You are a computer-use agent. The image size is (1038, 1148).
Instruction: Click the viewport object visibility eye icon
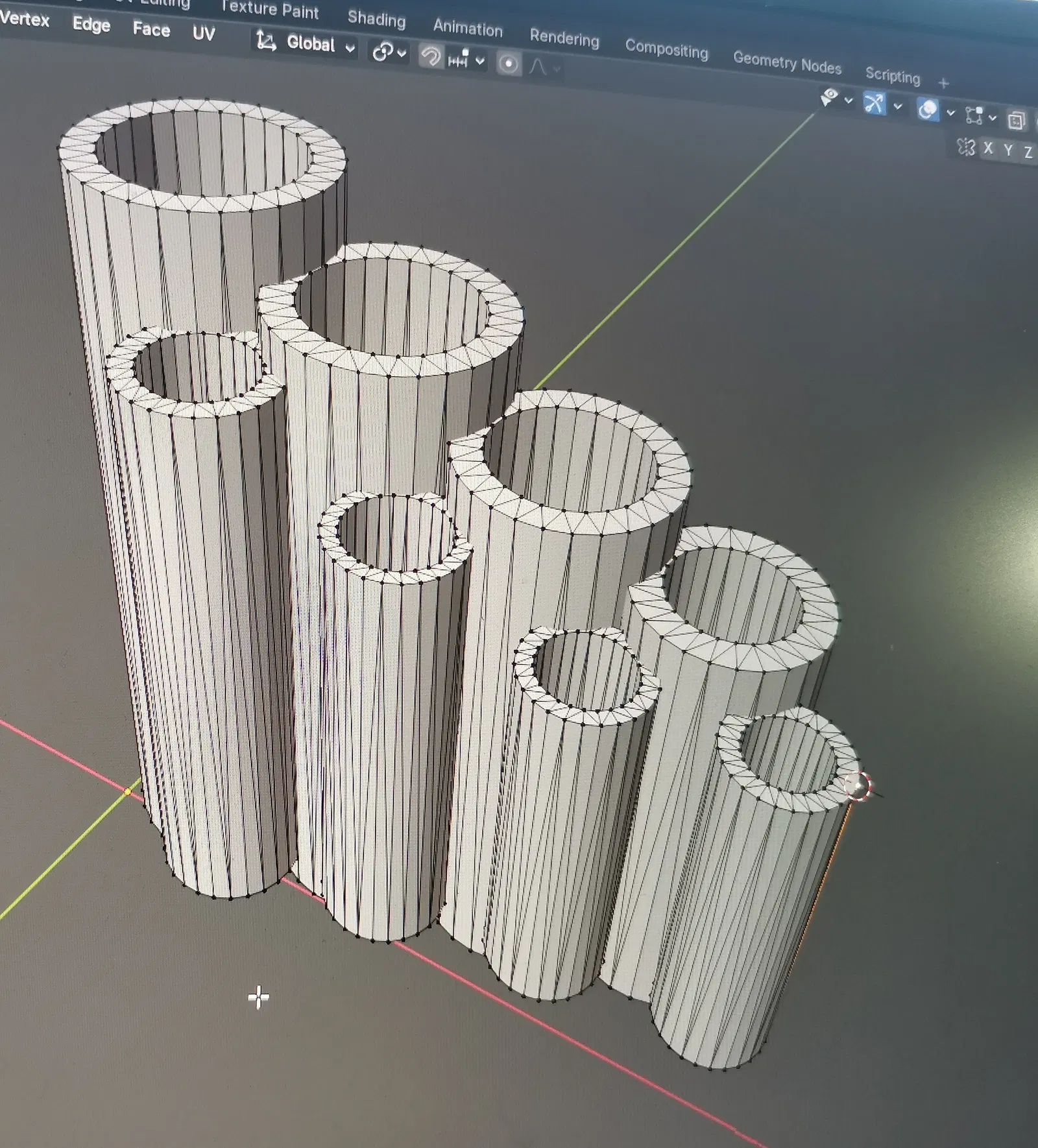[830, 98]
